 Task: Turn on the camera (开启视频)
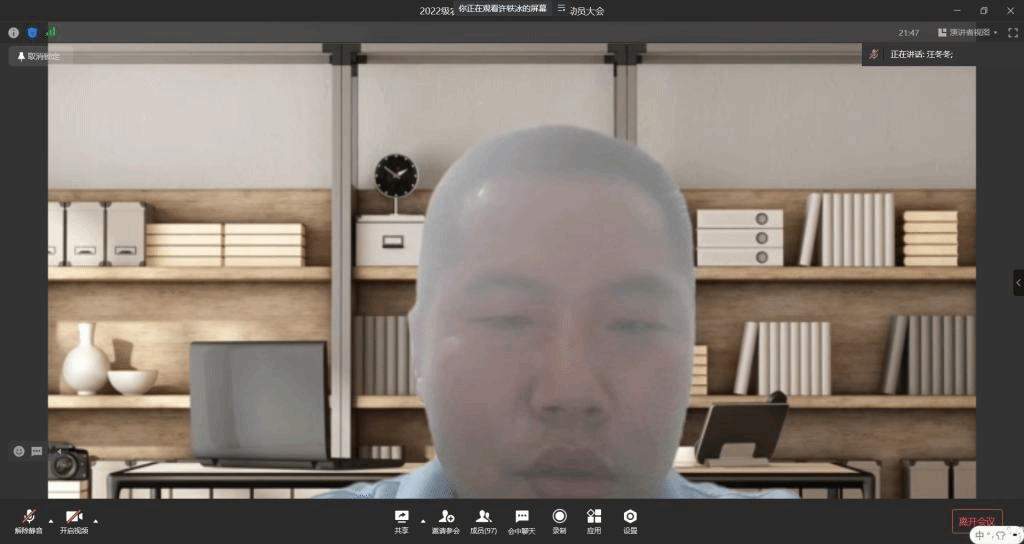coord(73,519)
